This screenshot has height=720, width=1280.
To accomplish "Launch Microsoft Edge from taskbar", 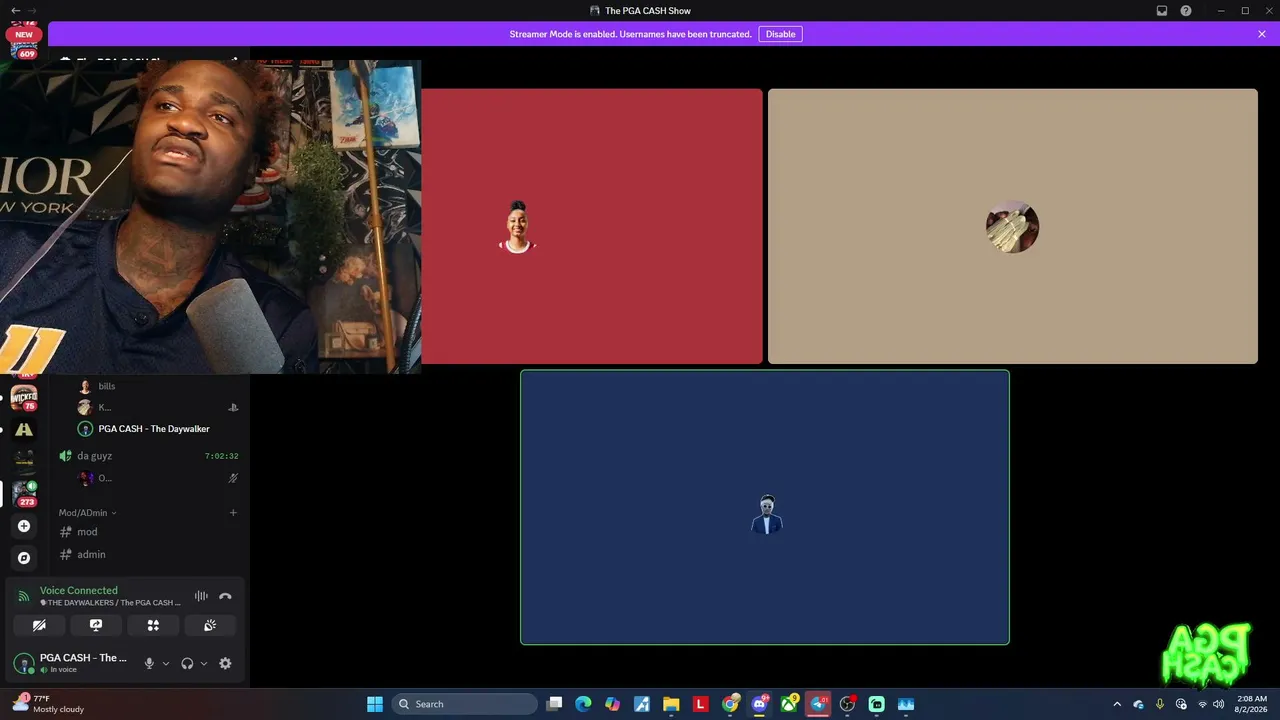I will point(583,704).
